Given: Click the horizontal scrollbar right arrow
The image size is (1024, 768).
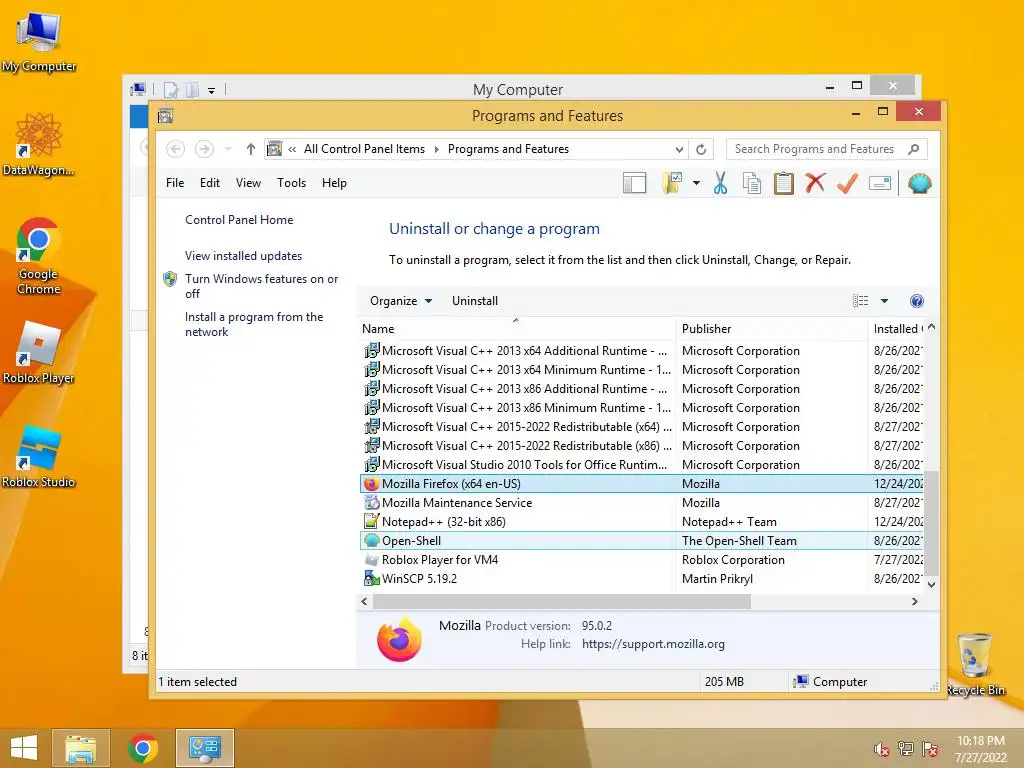Looking at the screenshot, I should coord(914,601).
